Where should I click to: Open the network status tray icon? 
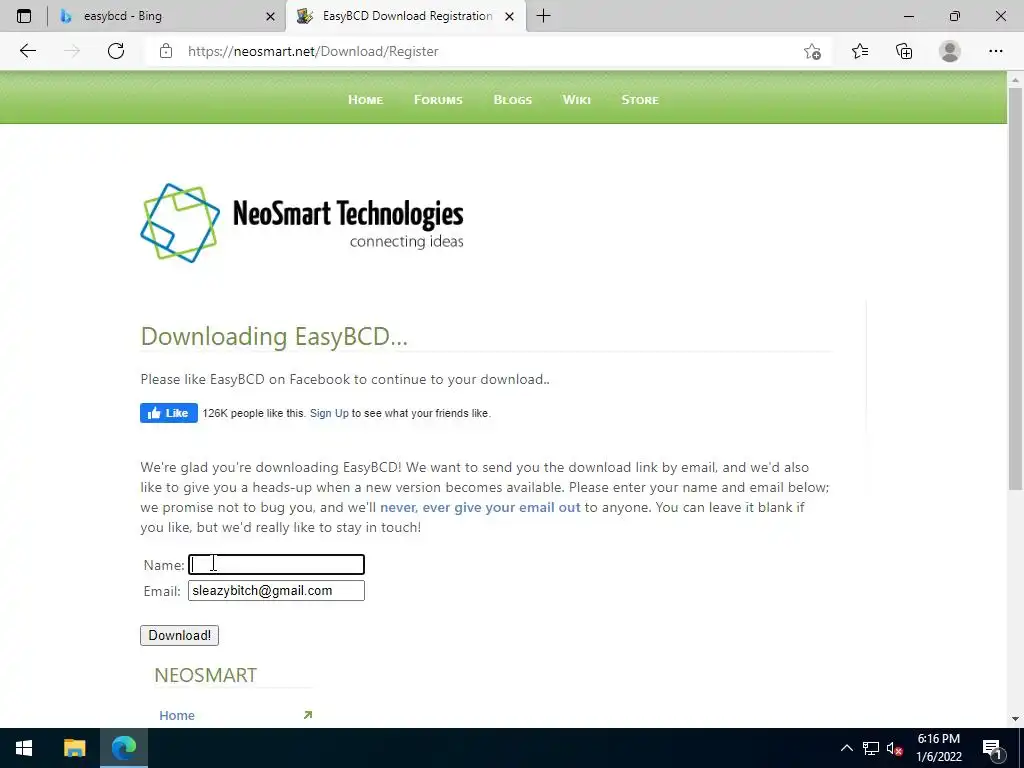(x=871, y=748)
